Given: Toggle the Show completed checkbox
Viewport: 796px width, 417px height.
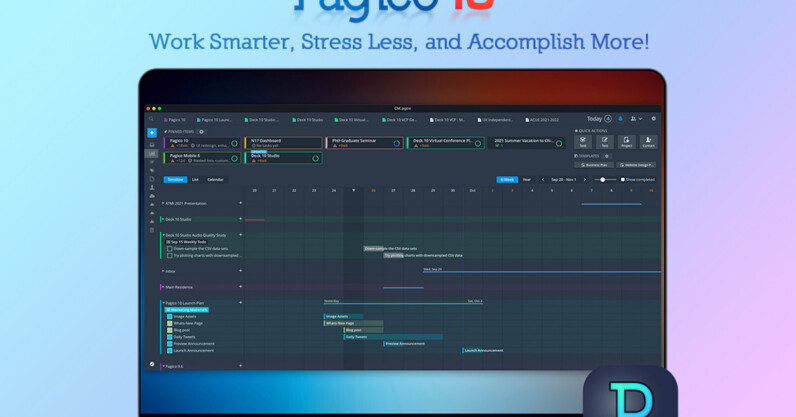Looking at the screenshot, I should (622, 180).
